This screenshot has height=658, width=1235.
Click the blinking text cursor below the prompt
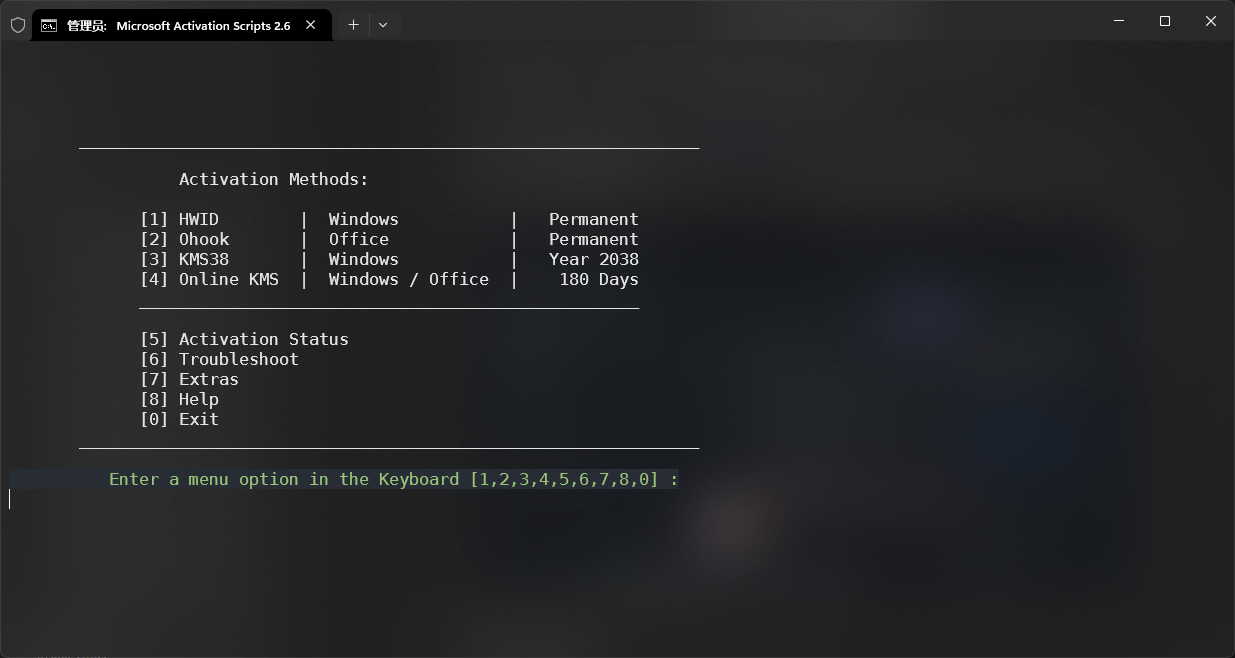coord(10,499)
